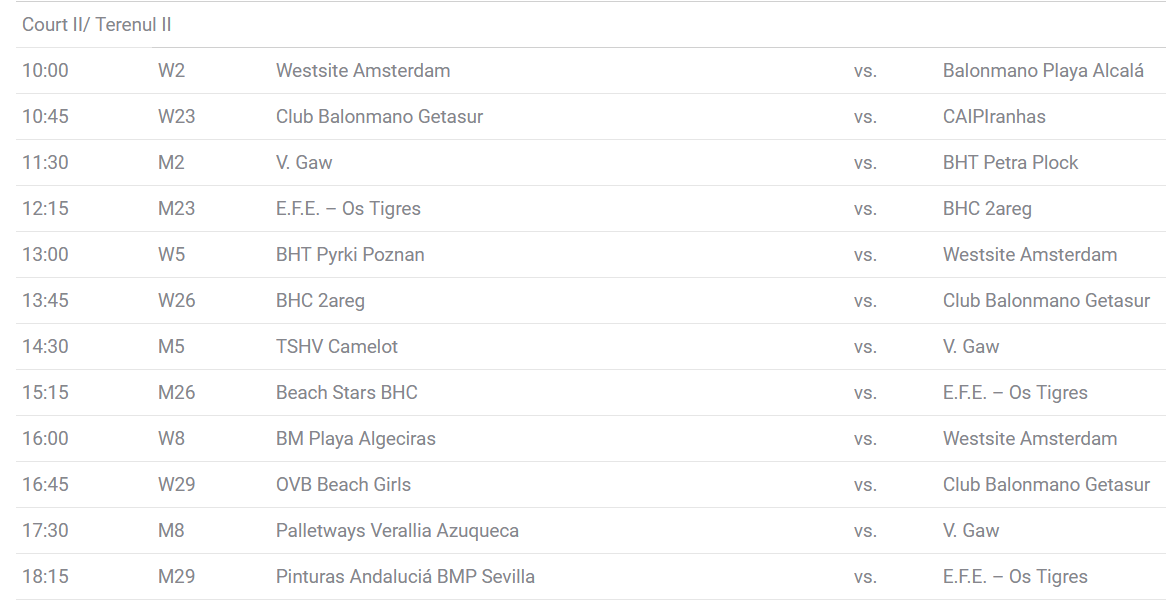Select team Beach Stars BHC
1166x605 pixels.
(x=347, y=393)
